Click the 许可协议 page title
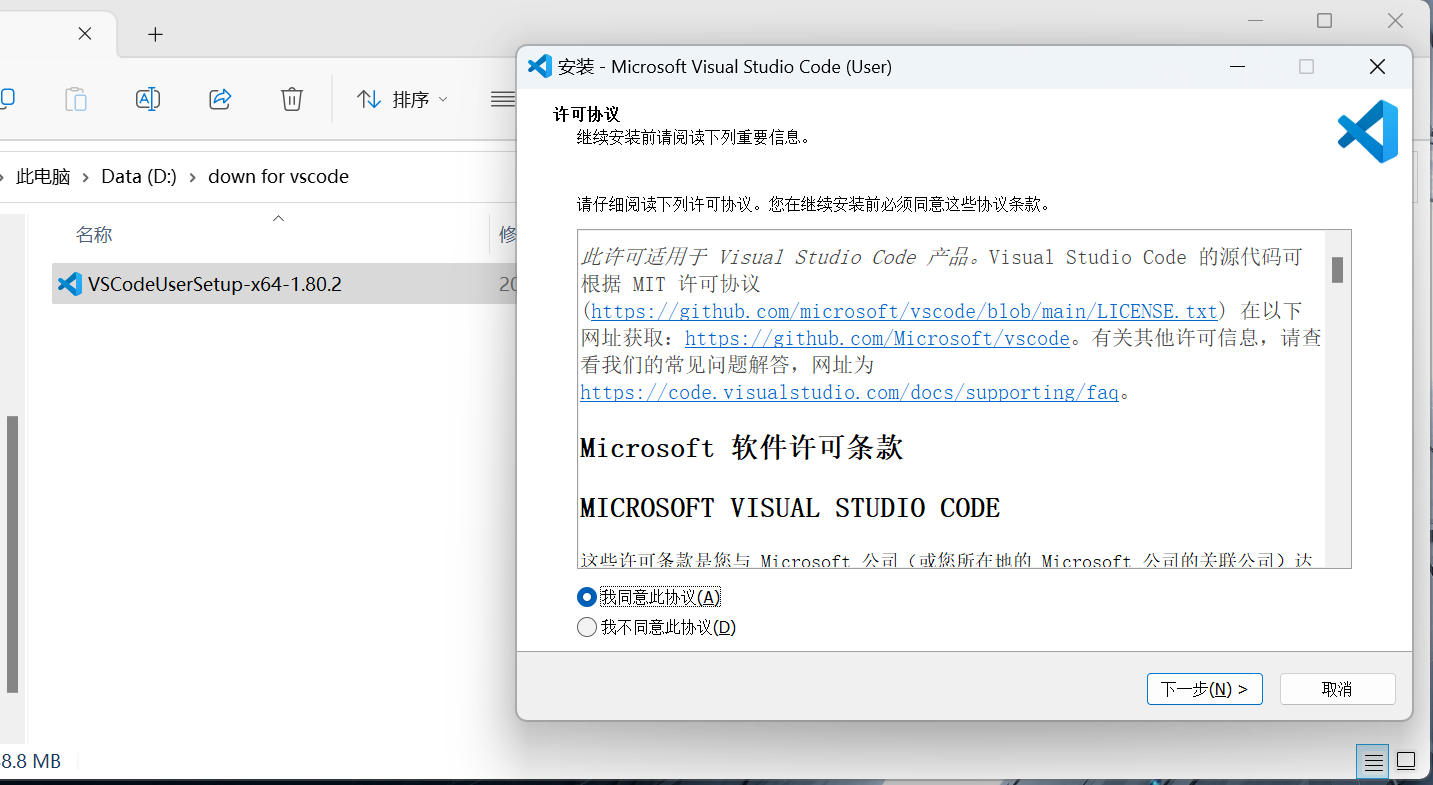Image resolution: width=1433 pixels, height=785 pixels. (x=587, y=115)
